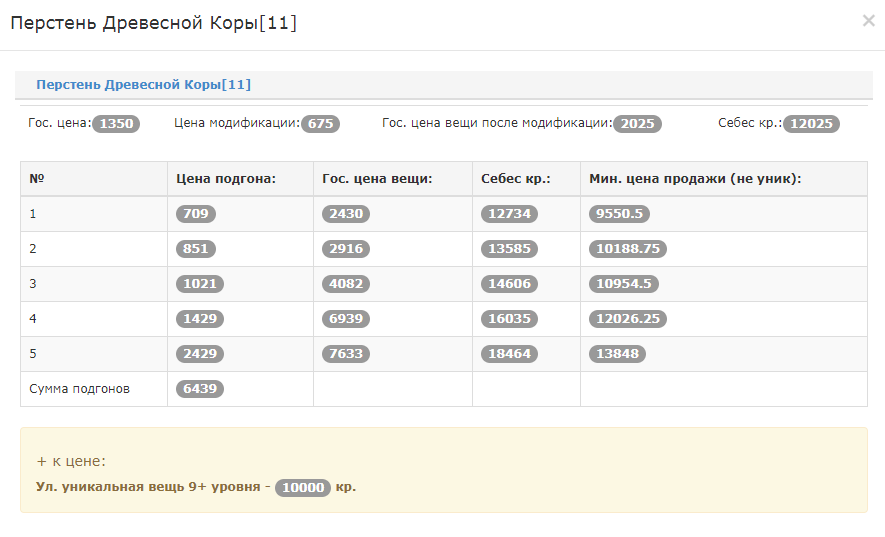The height and width of the screenshot is (537, 885).
Task: Click the Гос. цена 1350 badge
Action: point(115,124)
